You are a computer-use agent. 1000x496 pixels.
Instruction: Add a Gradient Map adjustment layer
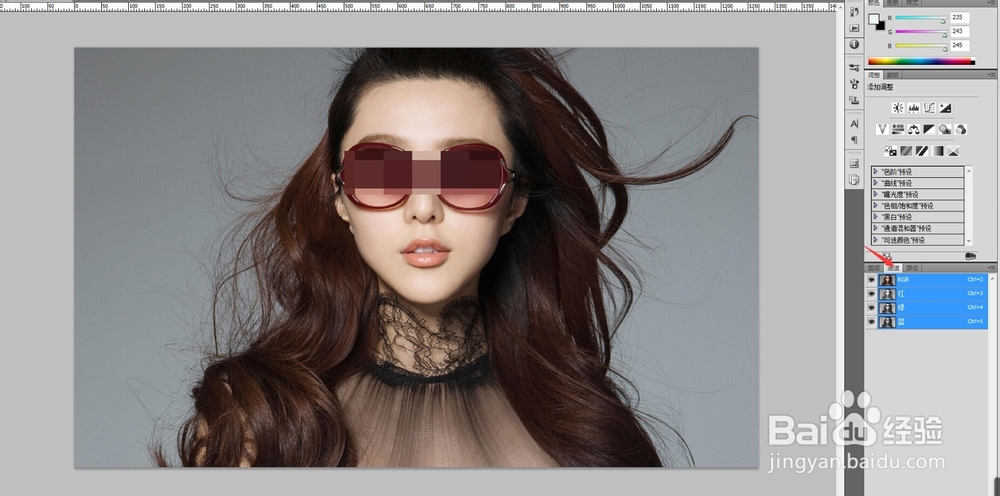click(x=937, y=151)
